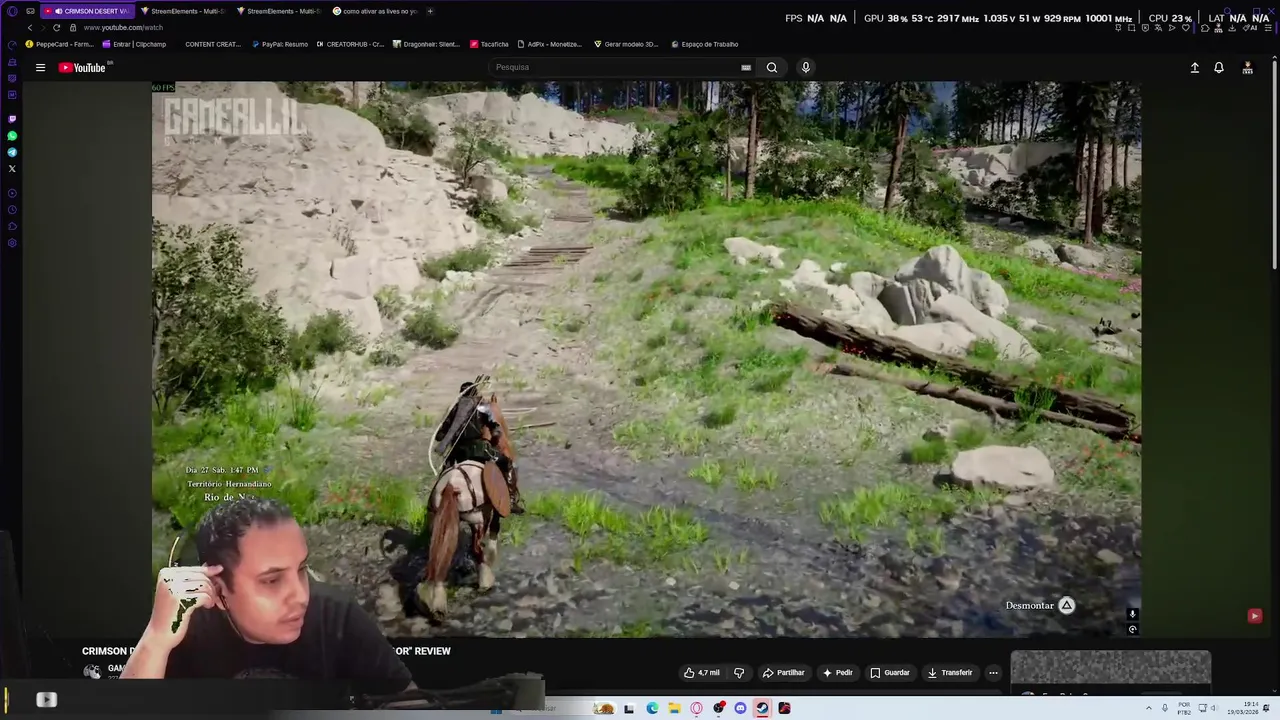Open more actions three-dot menu
This screenshot has height=720, width=1280.
993,673
